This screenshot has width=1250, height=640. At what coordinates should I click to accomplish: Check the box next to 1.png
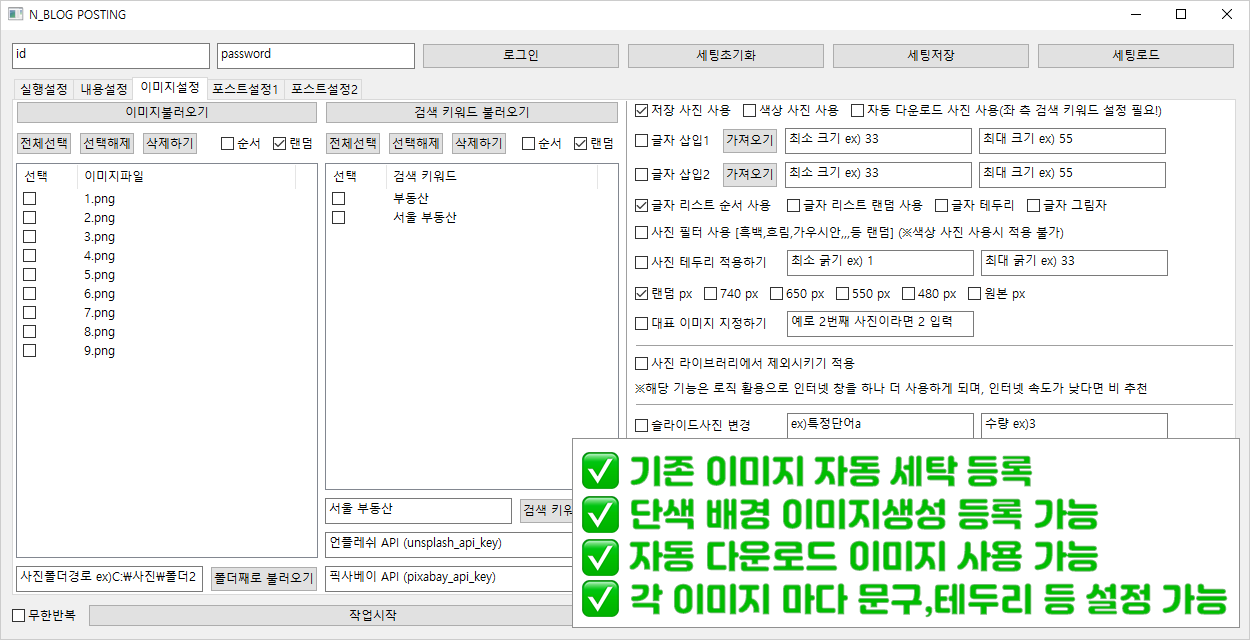coord(30,199)
